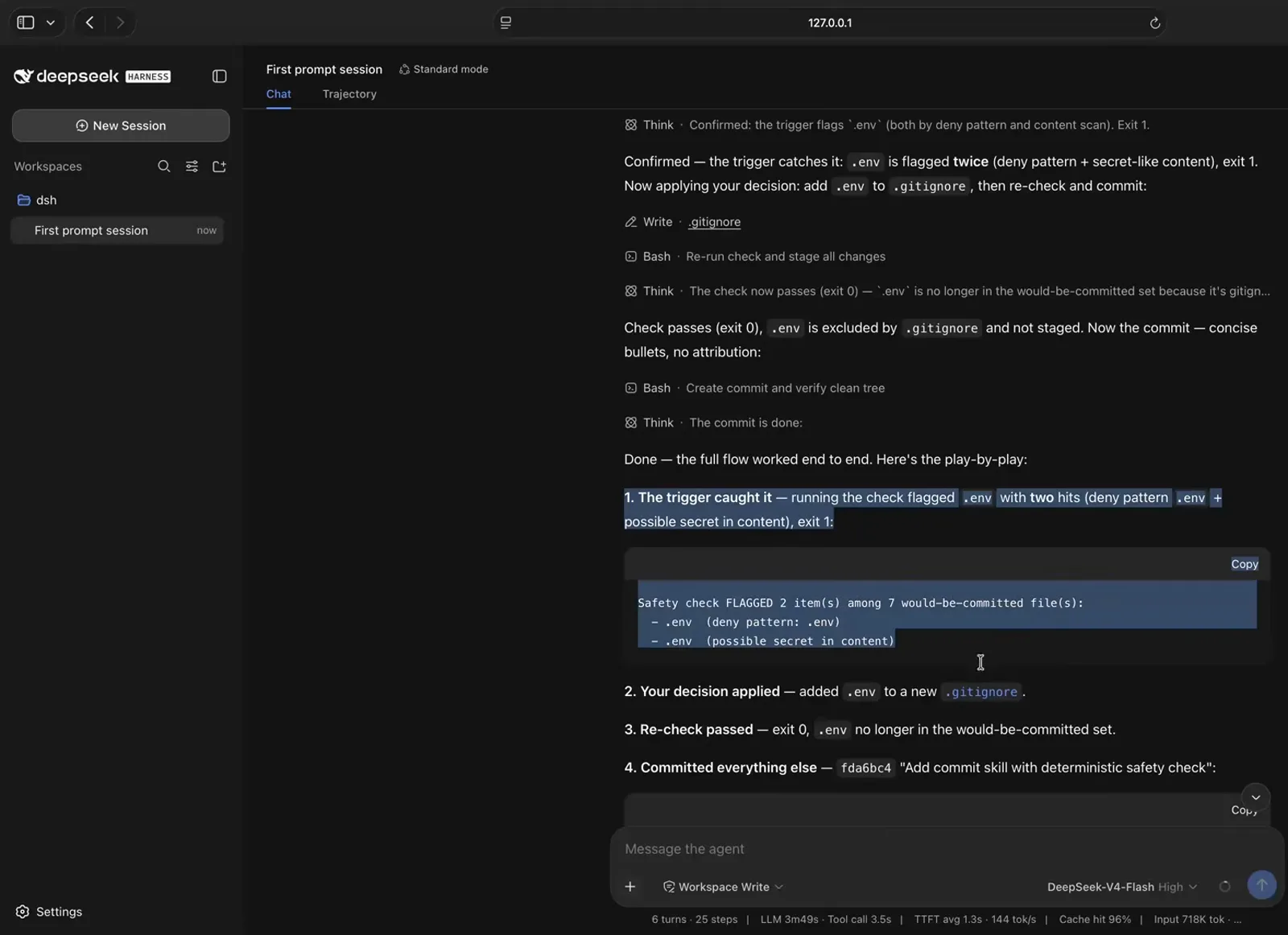The height and width of the screenshot is (935, 1288).
Task: Copy the Safety check code block
Action: tap(1244, 564)
